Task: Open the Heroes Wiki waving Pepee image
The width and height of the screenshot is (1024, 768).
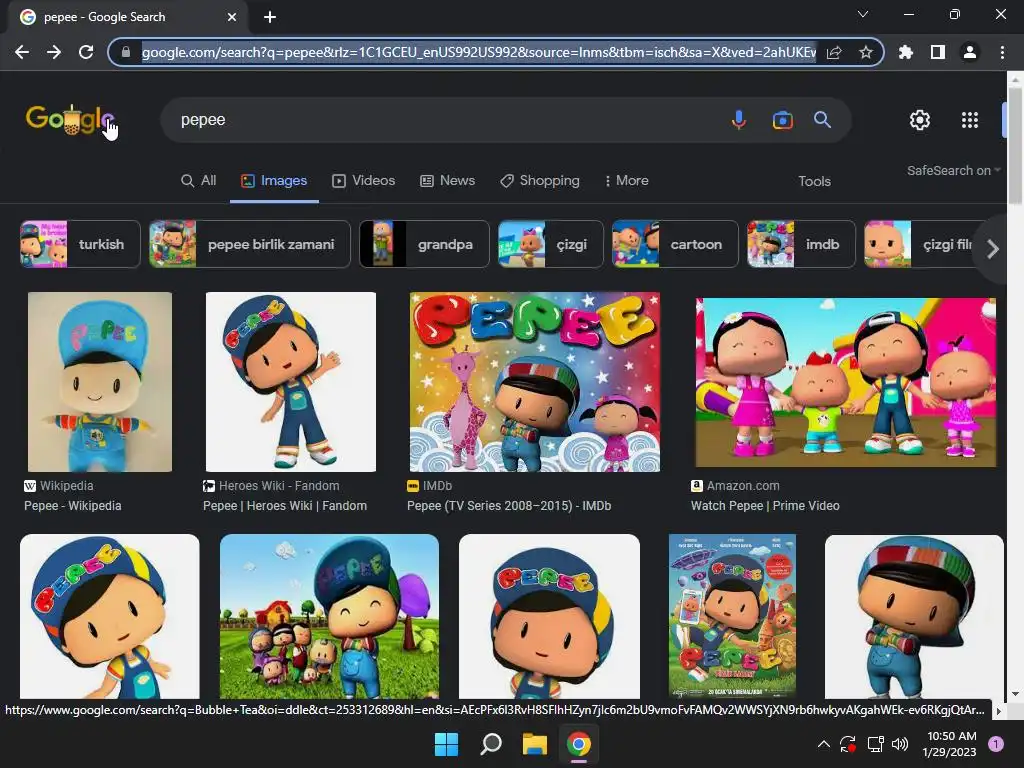Action: (291, 381)
